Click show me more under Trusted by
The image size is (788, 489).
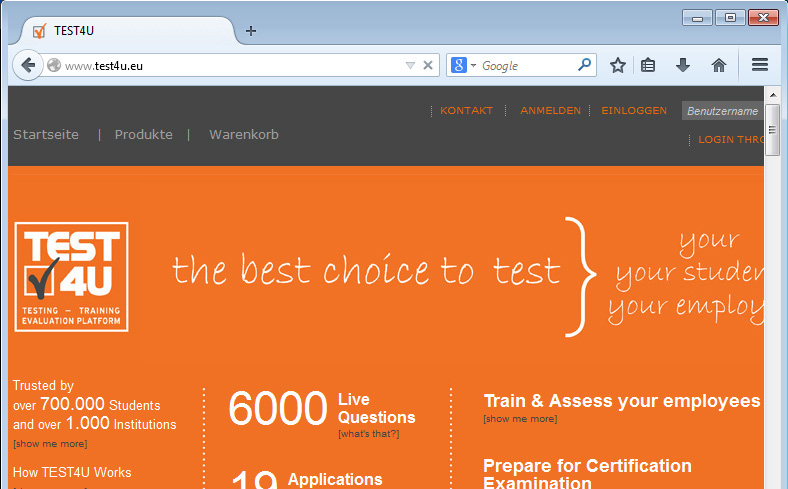pyautogui.click(x=50, y=444)
